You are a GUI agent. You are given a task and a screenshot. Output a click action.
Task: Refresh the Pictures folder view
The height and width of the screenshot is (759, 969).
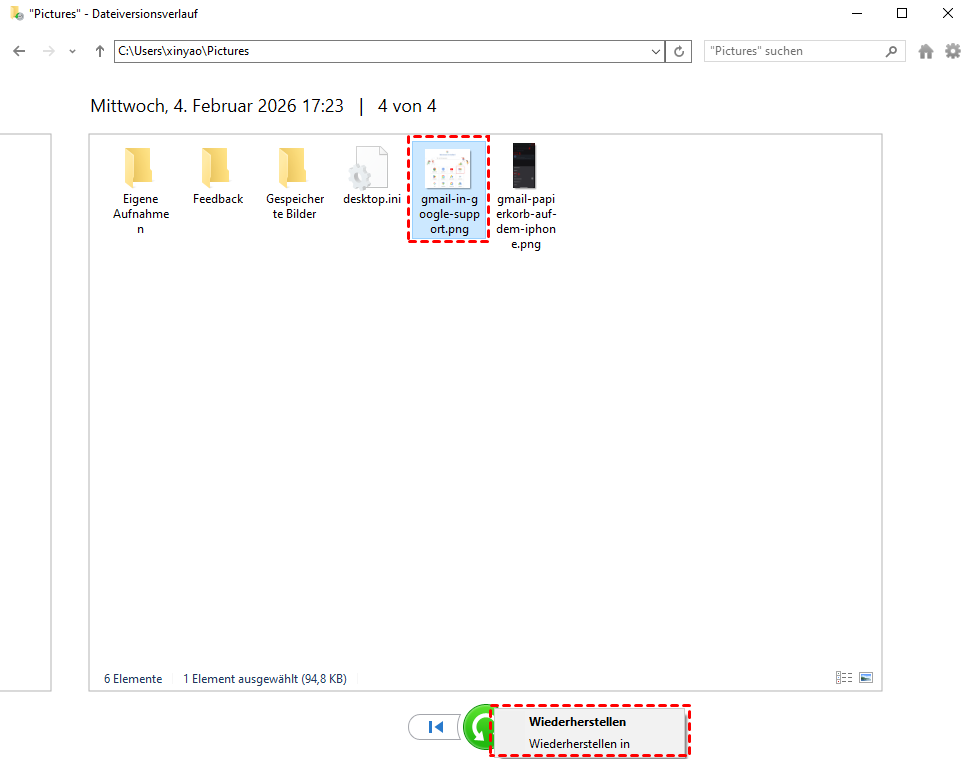click(680, 51)
